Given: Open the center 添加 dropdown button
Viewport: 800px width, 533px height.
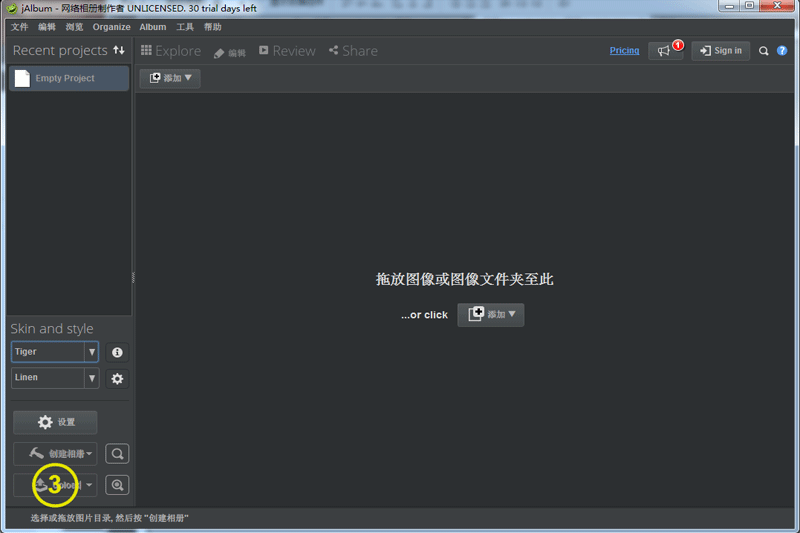Looking at the screenshot, I should click(x=491, y=314).
